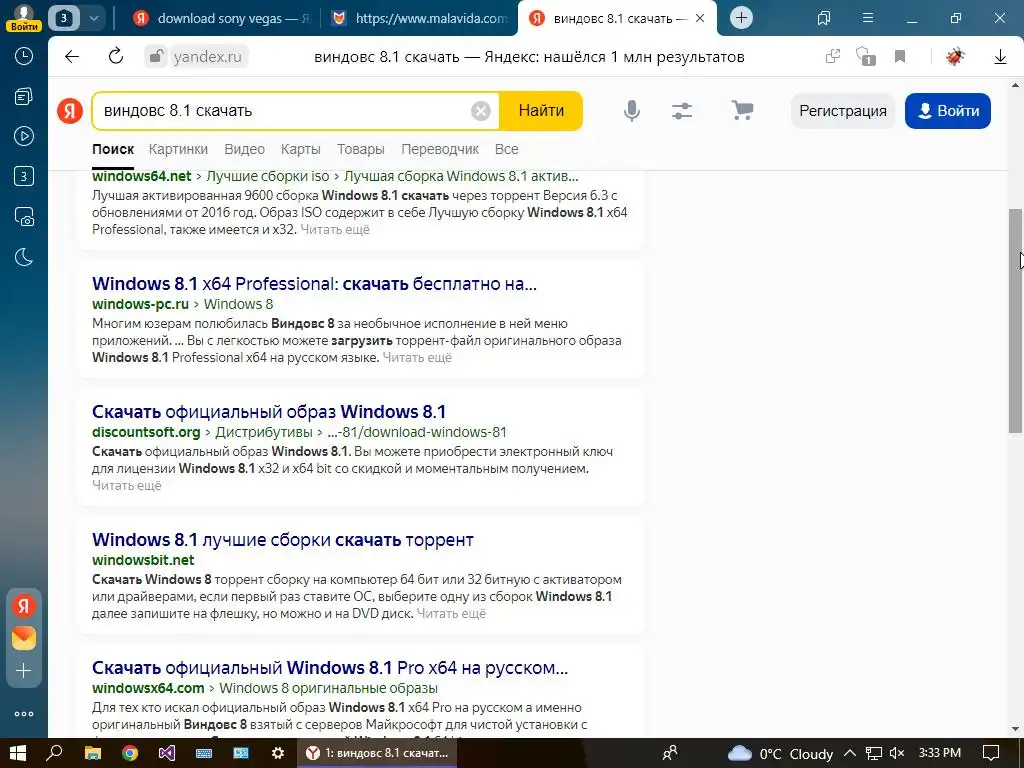Open the bookmarks collections icon in title bar

click(x=824, y=18)
